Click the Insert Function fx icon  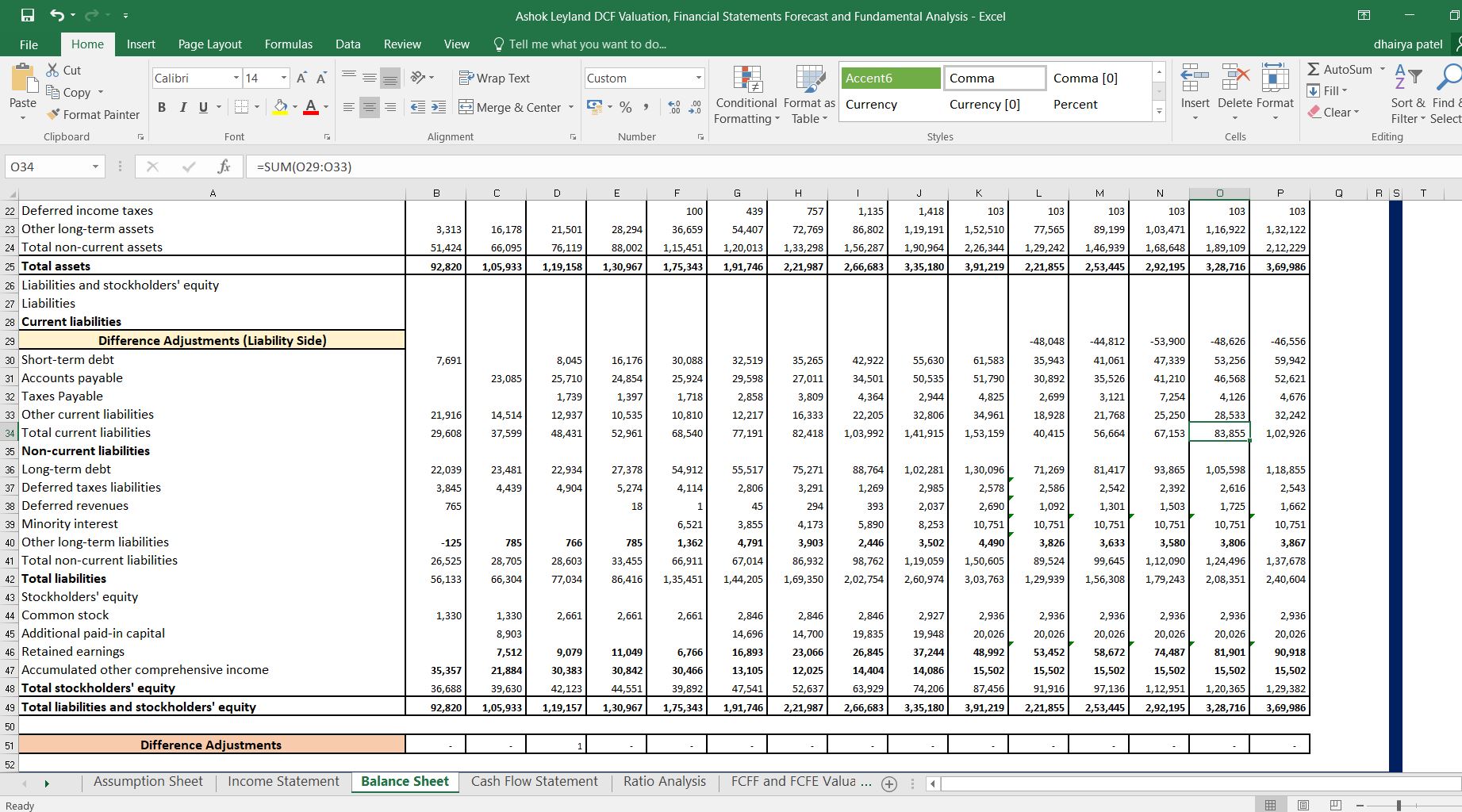(224, 167)
